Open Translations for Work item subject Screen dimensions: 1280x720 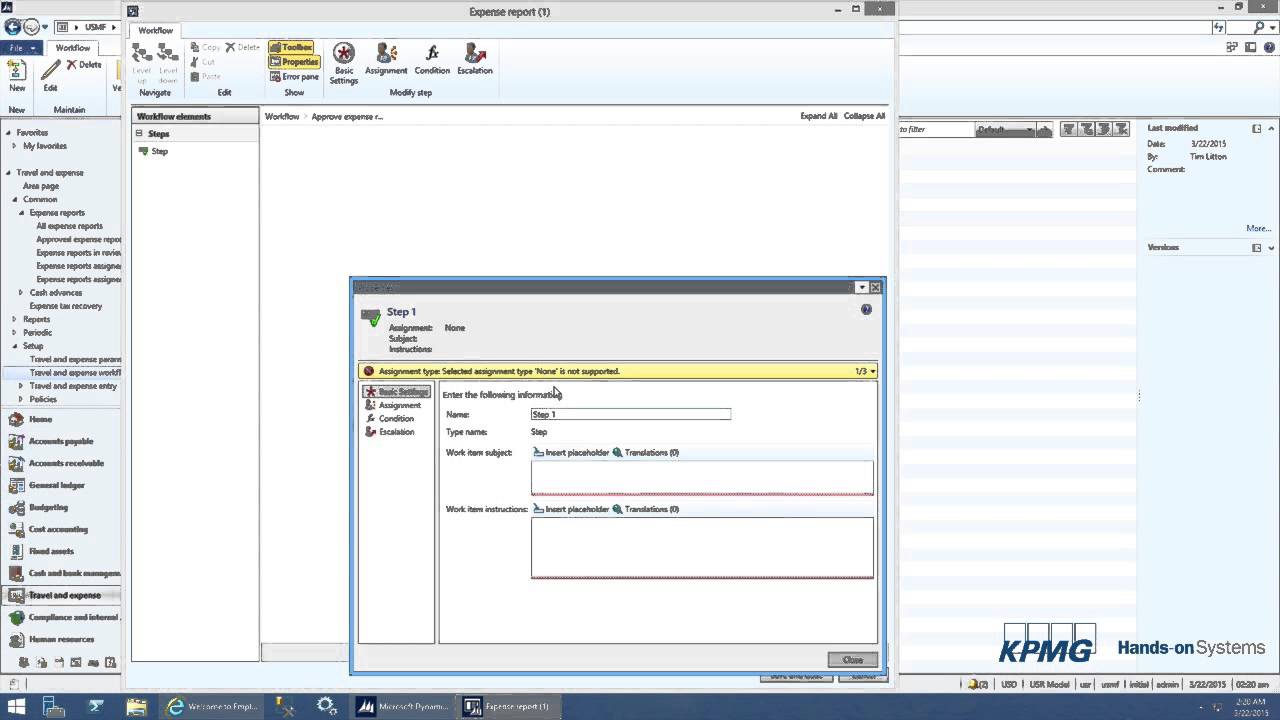point(646,452)
